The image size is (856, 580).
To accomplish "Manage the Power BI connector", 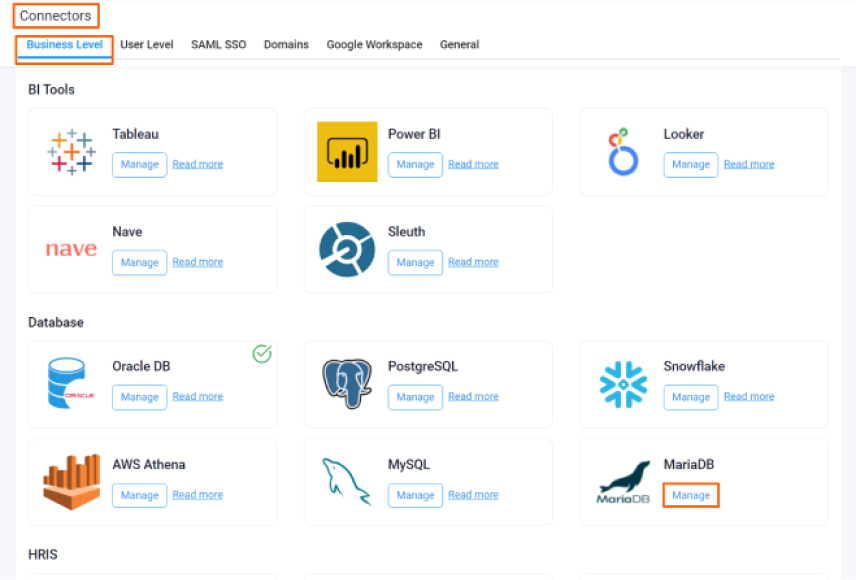I will point(415,164).
